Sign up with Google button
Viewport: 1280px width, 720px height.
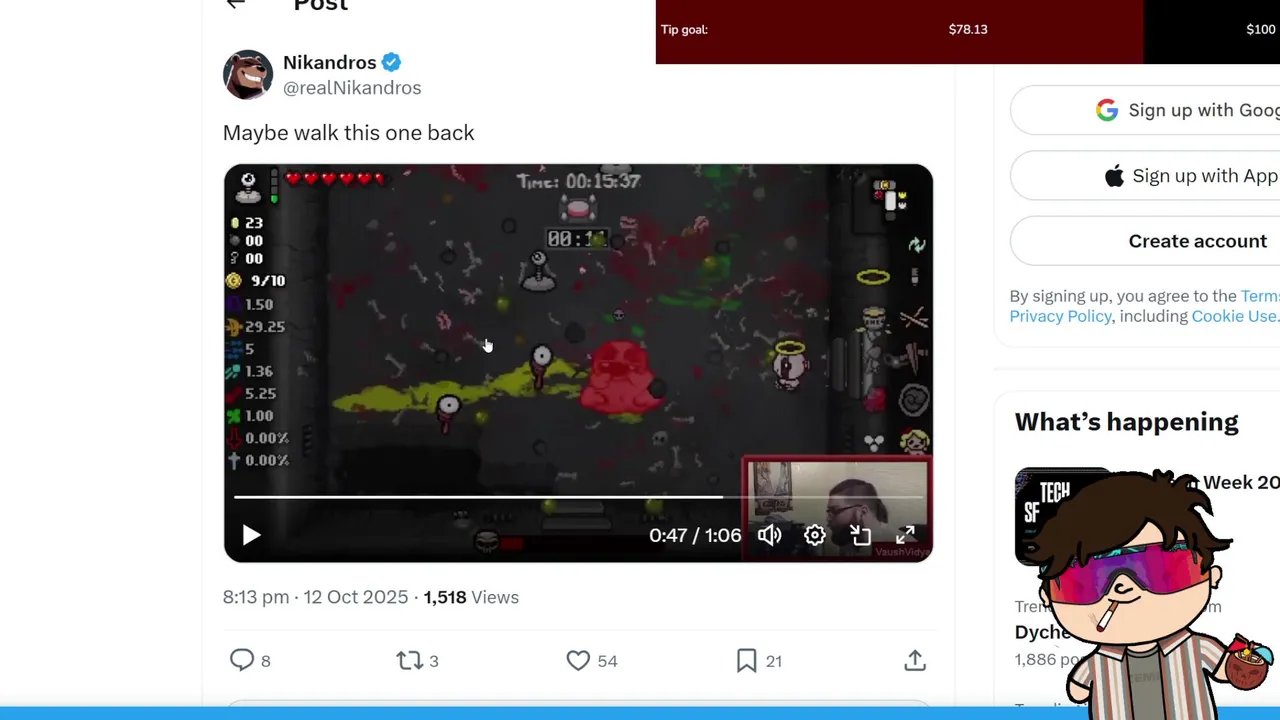point(1145,110)
